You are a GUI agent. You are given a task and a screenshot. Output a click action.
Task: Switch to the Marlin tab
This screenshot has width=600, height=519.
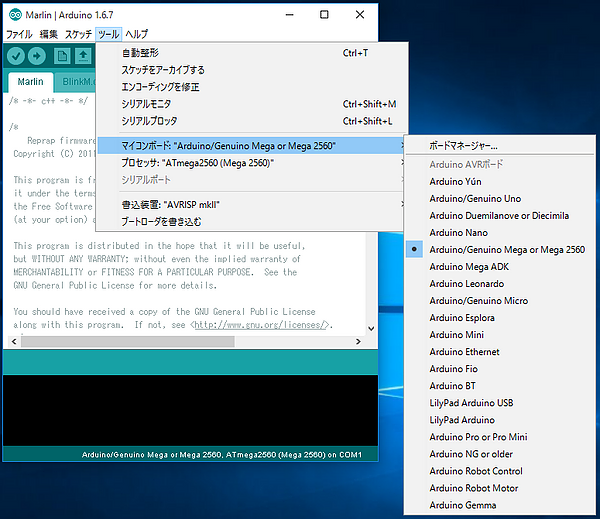30,82
